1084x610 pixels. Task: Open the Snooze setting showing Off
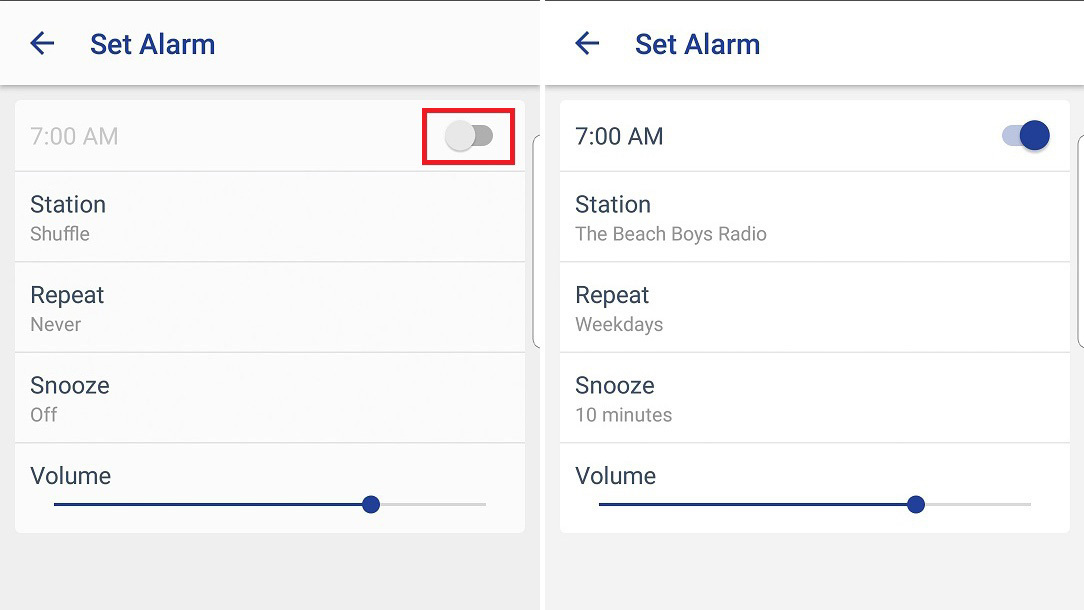click(270, 398)
